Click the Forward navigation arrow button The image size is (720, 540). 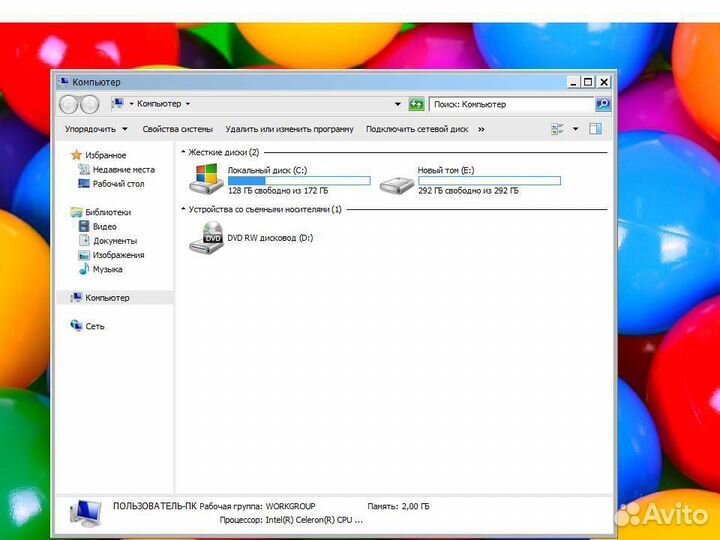[x=90, y=105]
